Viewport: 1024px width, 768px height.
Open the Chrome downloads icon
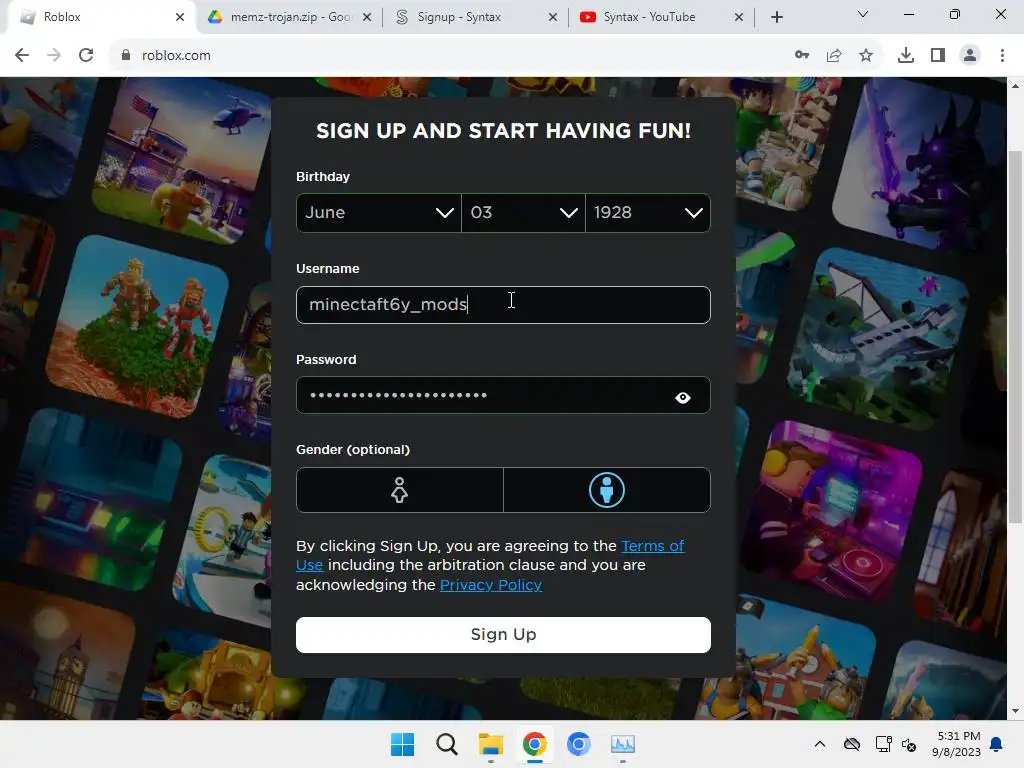(906, 56)
